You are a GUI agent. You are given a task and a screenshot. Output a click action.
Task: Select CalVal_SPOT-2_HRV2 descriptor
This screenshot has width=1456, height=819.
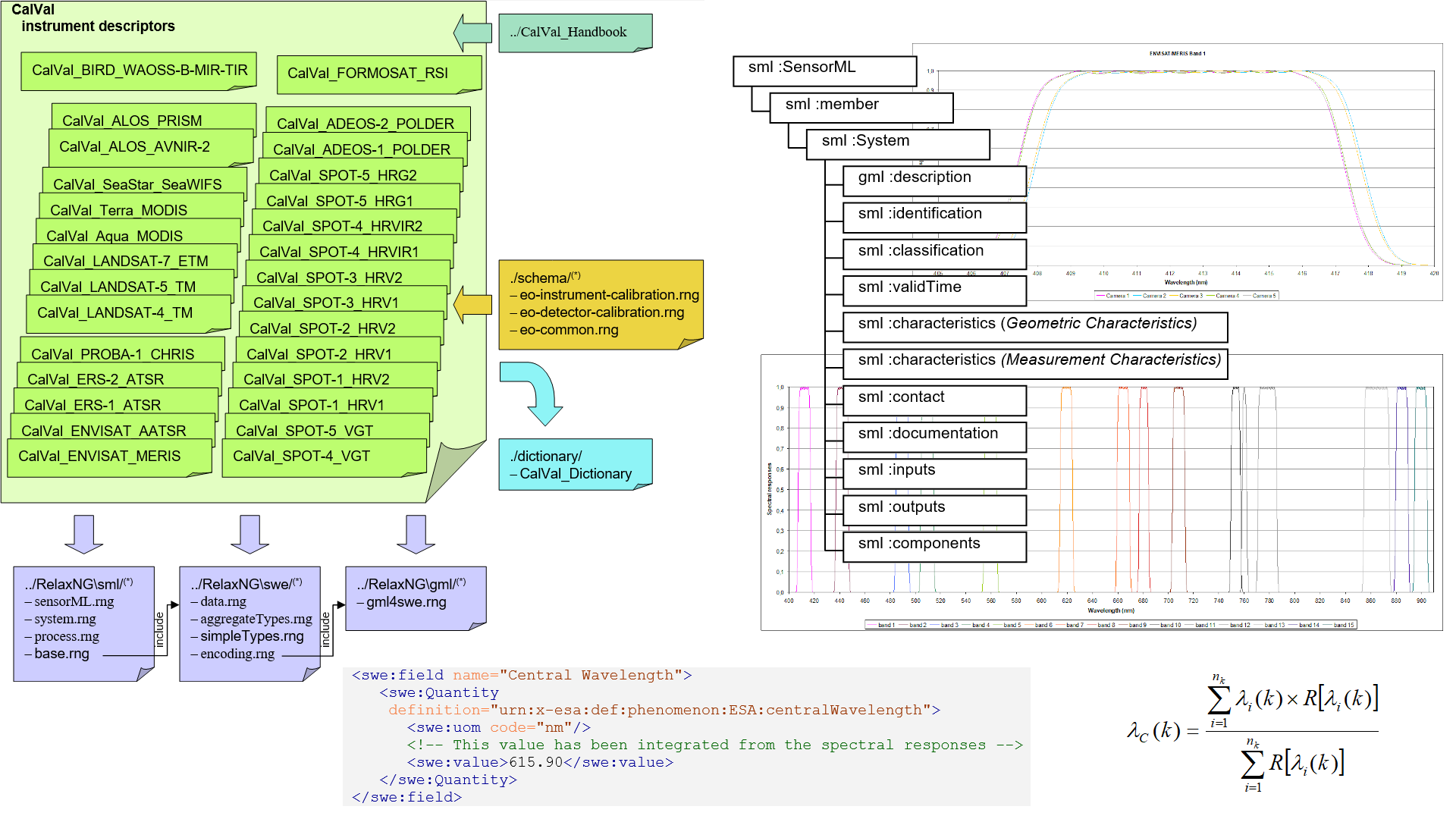click(342, 327)
